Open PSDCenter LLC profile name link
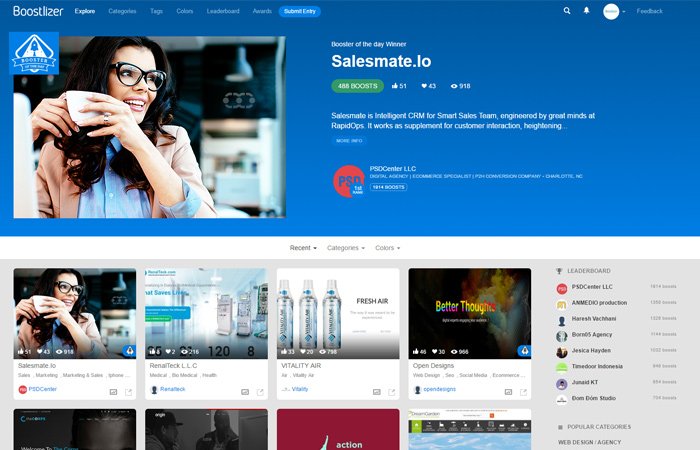Screen dimensions: 700x450 tap(393, 168)
